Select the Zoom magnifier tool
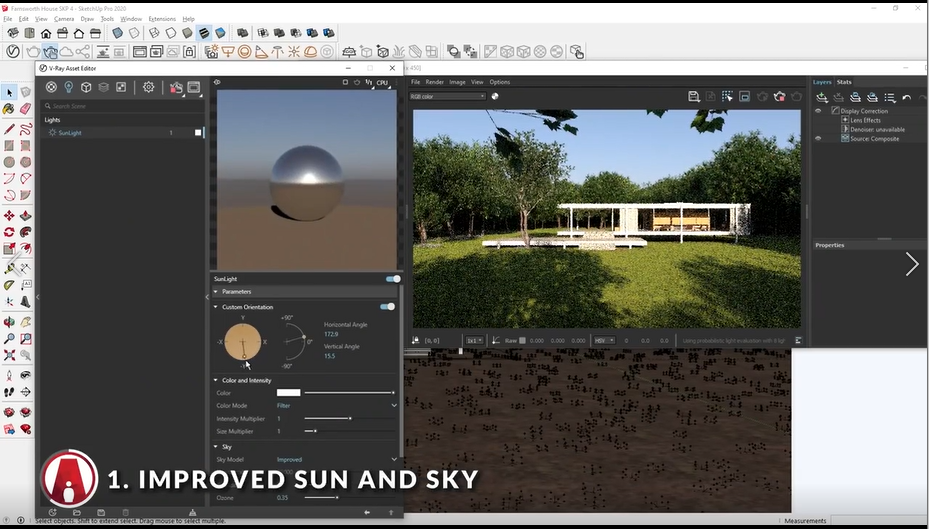This screenshot has height=529, width=929. click(9, 339)
